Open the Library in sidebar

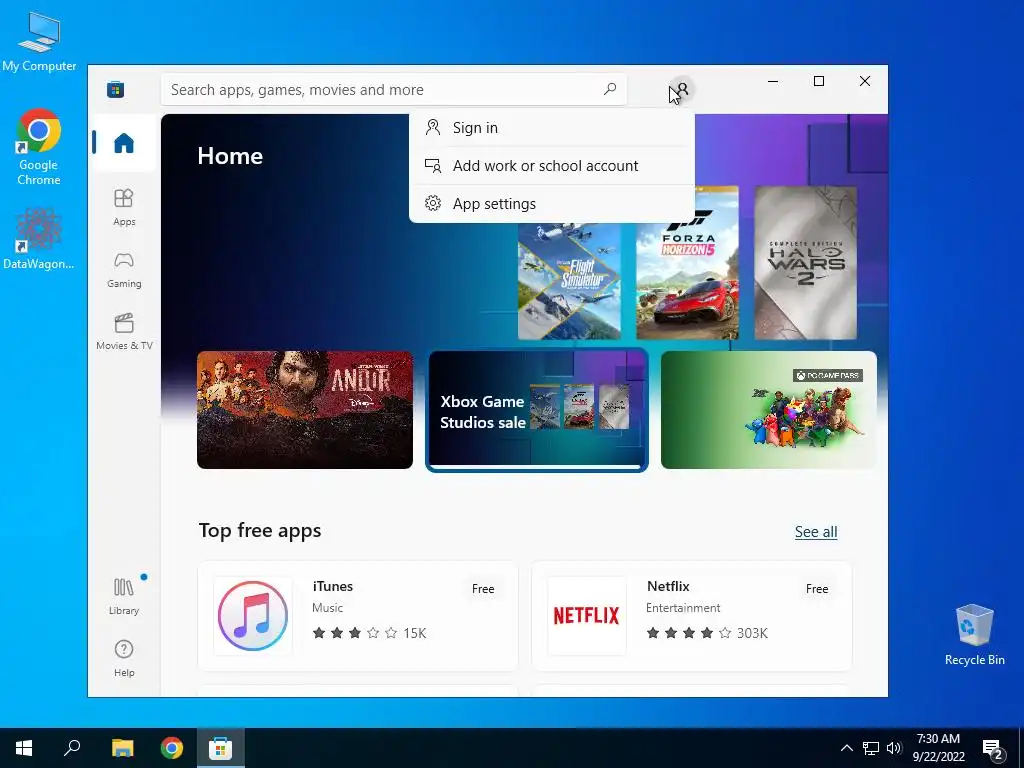point(124,596)
